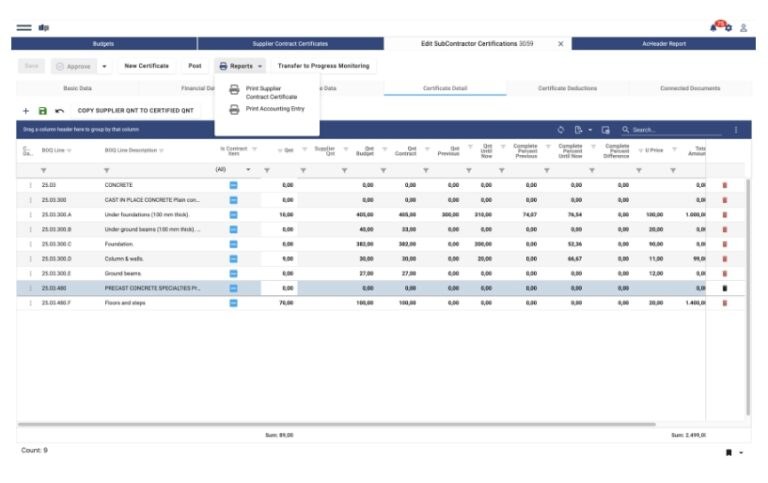Open the export file icon
The height and width of the screenshot is (483, 768).
[x=578, y=130]
